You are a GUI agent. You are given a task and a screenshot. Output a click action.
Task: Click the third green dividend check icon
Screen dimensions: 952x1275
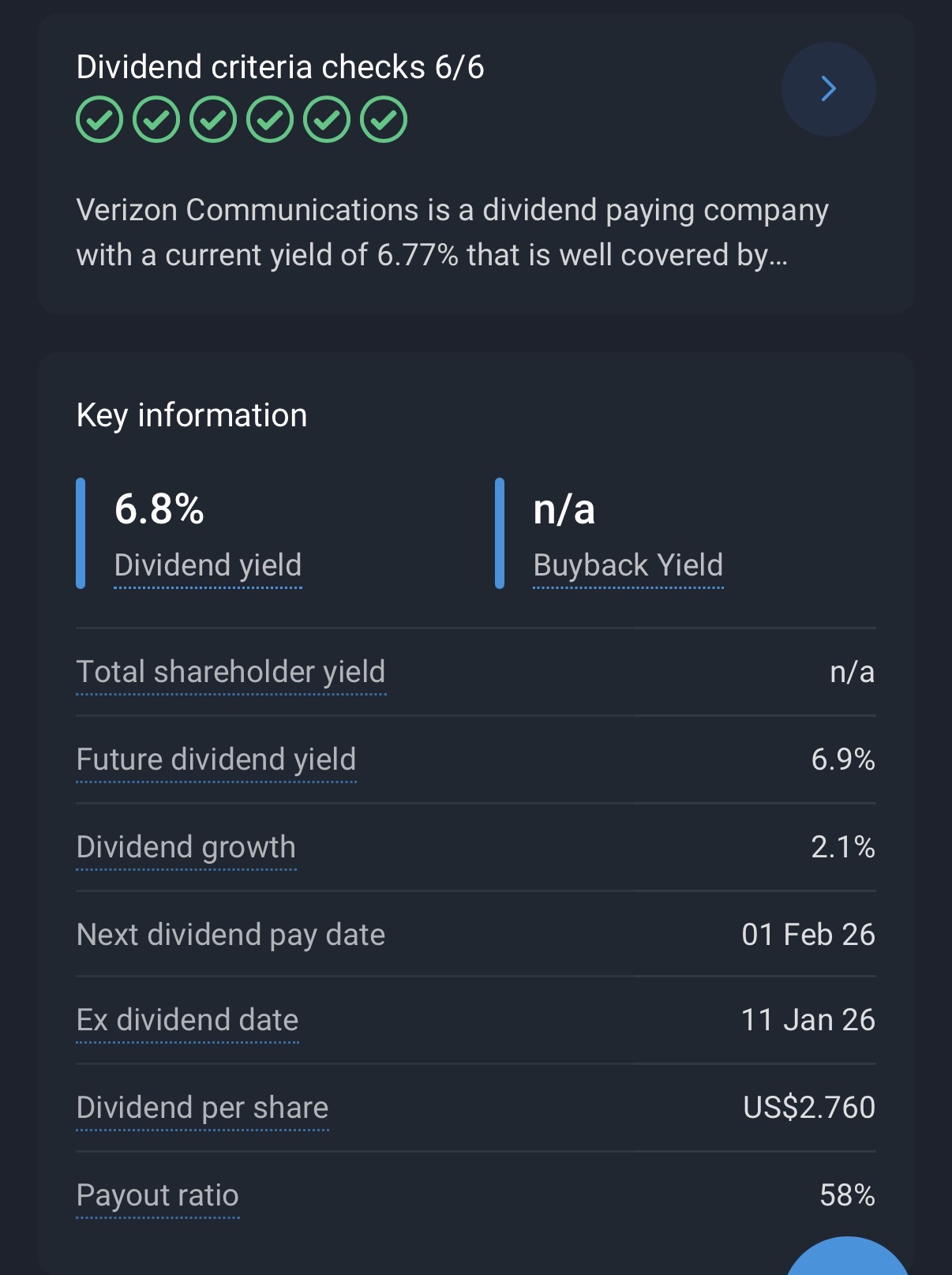(213, 120)
